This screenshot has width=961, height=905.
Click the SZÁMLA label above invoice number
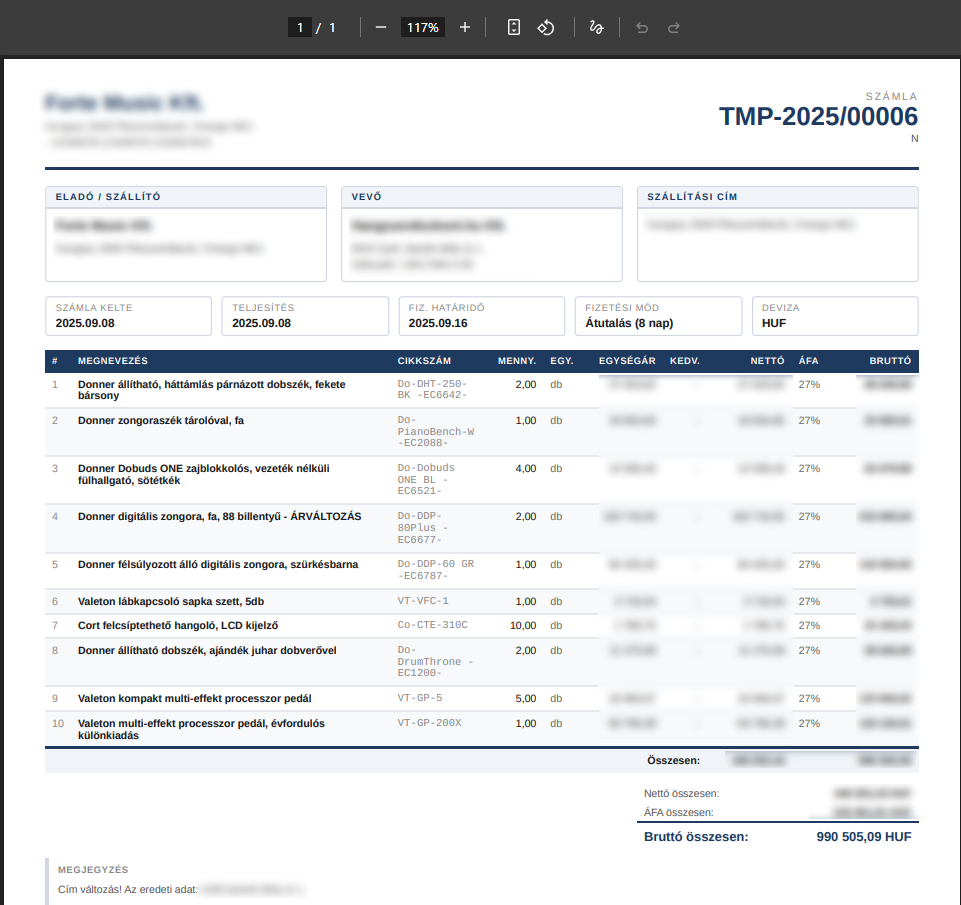tap(891, 96)
